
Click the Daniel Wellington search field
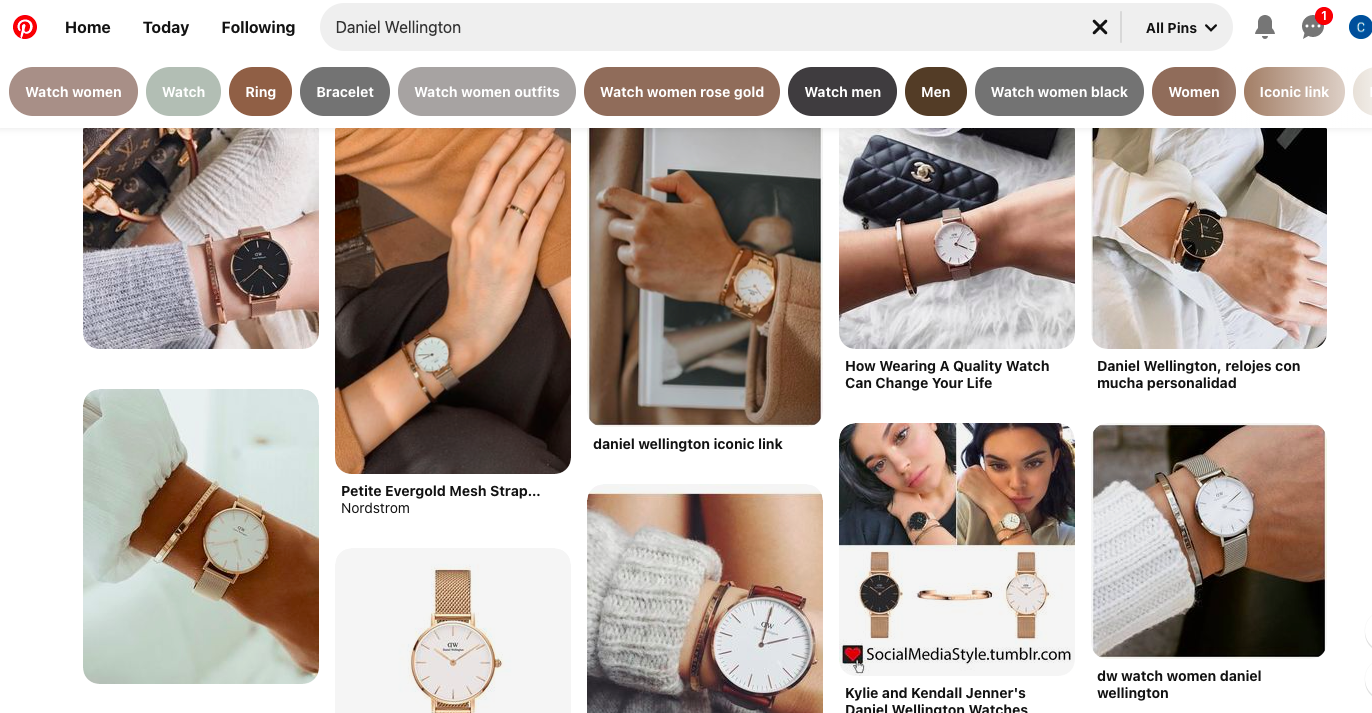700,28
